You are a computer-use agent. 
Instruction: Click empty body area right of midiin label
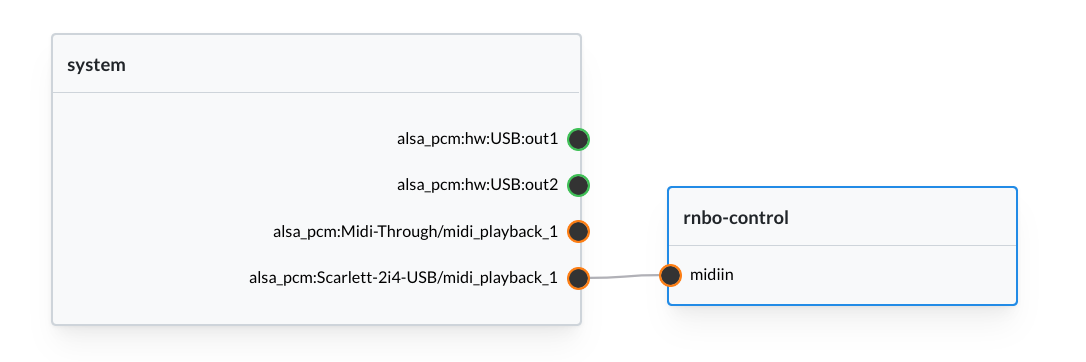pos(873,275)
